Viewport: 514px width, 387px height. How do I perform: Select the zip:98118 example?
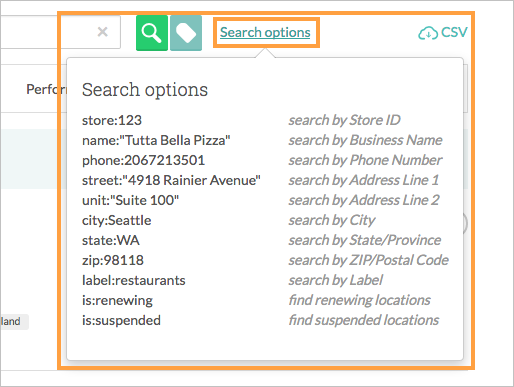coord(113,260)
